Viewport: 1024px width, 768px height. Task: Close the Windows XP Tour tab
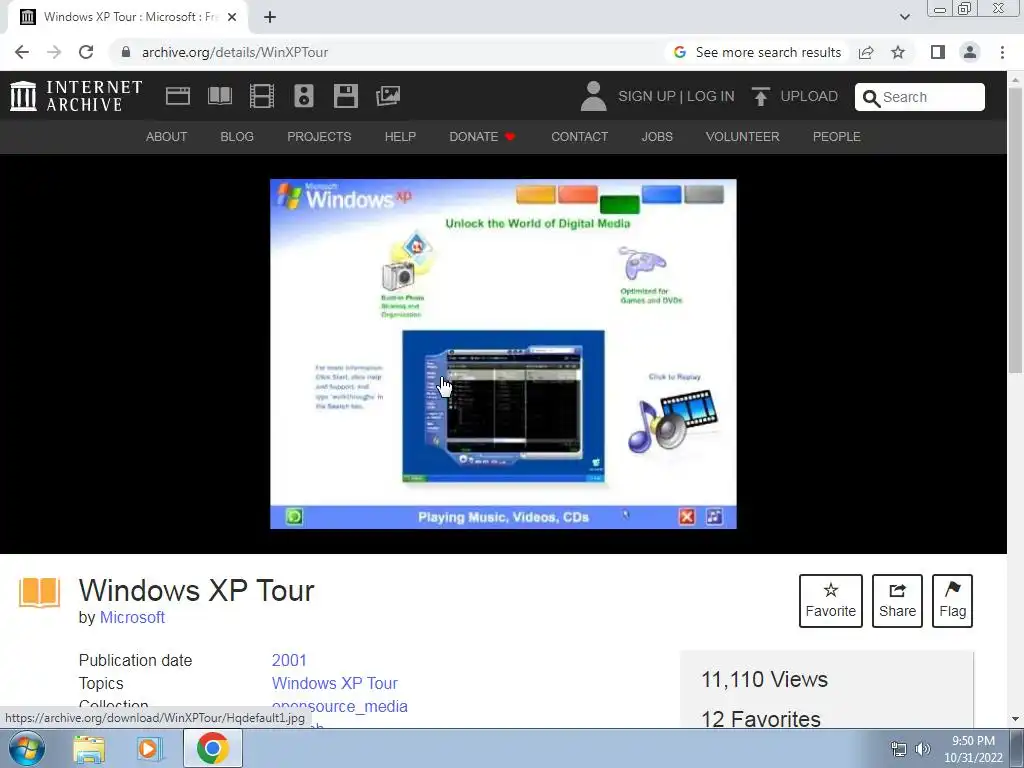click(231, 17)
